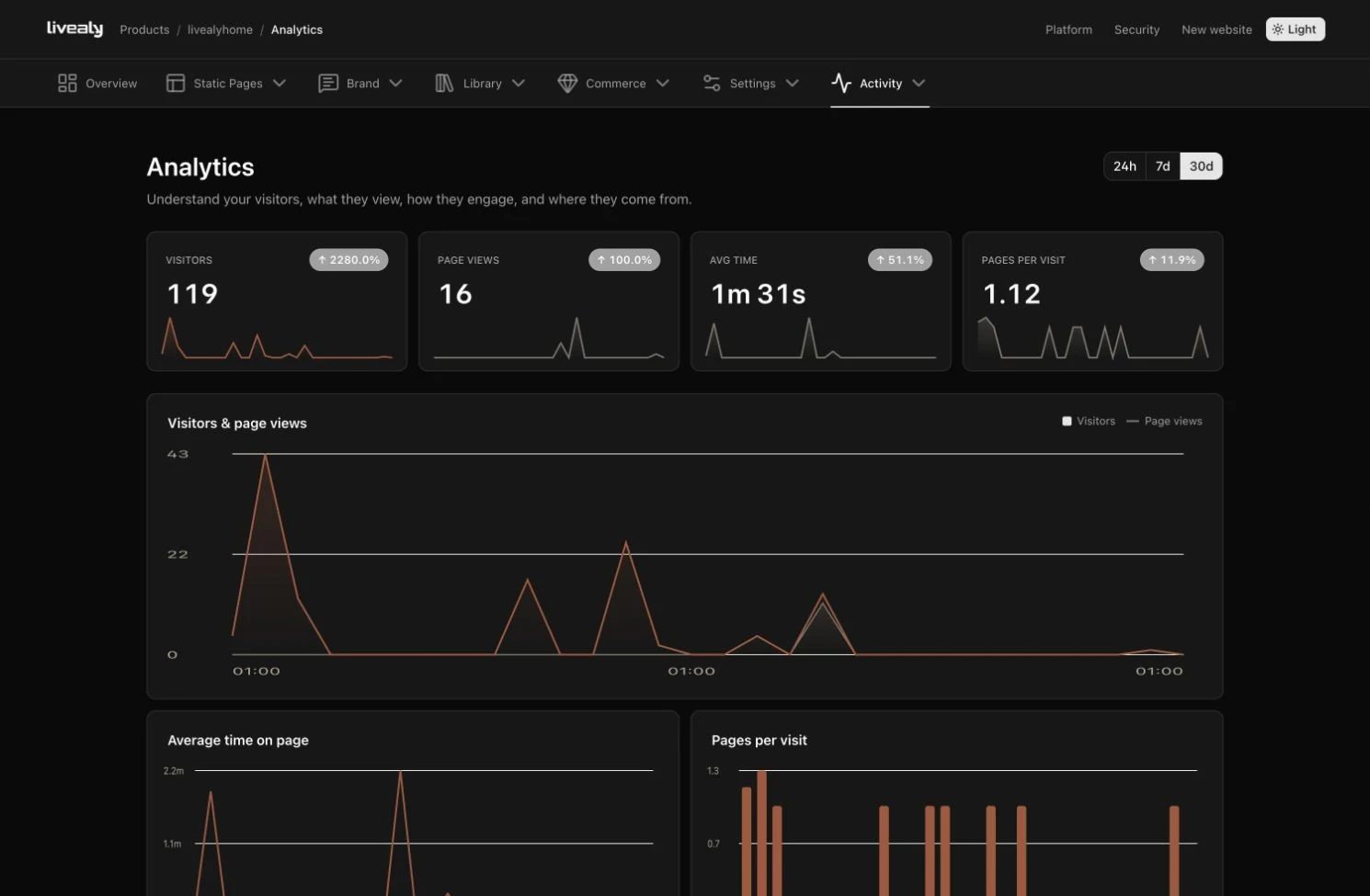Open the Static Pages menu label
The width and height of the screenshot is (1370, 896).
point(228,84)
